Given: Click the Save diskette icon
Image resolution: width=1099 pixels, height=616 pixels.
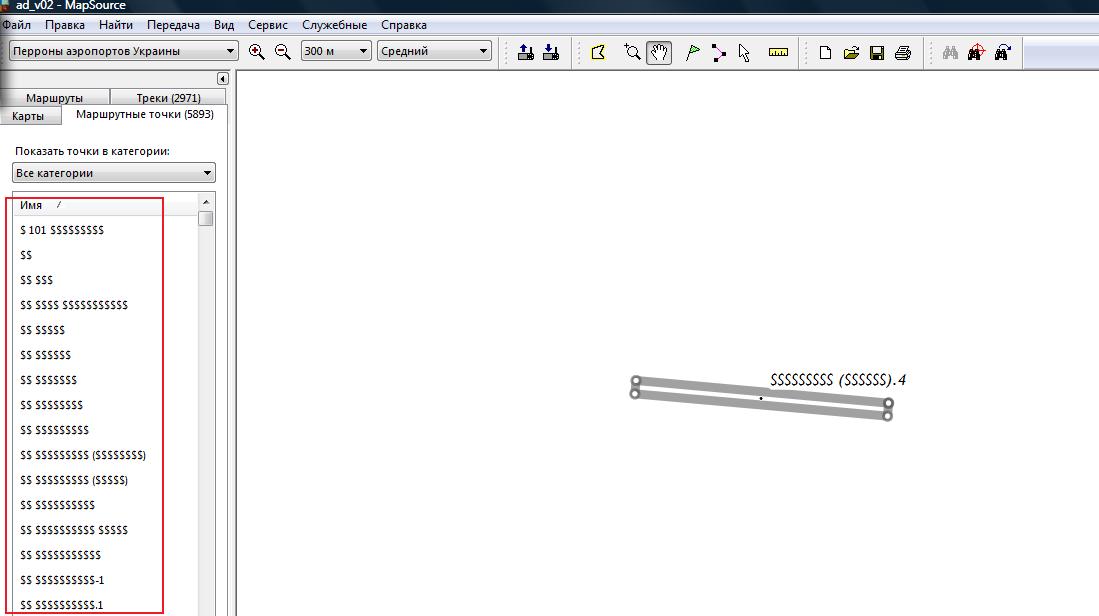Looking at the screenshot, I should (877, 53).
